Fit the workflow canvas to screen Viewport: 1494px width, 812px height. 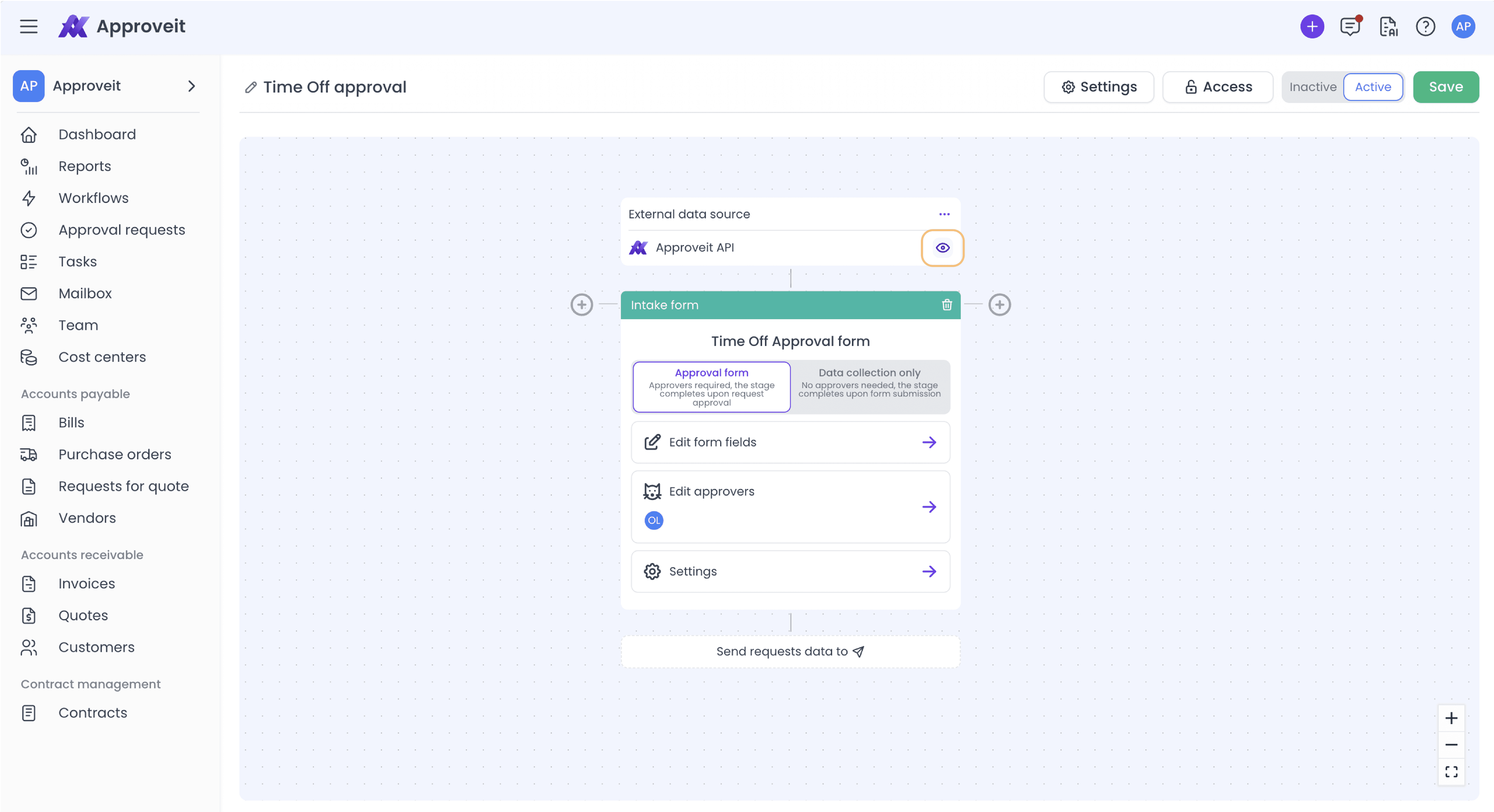[x=1451, y=771]
